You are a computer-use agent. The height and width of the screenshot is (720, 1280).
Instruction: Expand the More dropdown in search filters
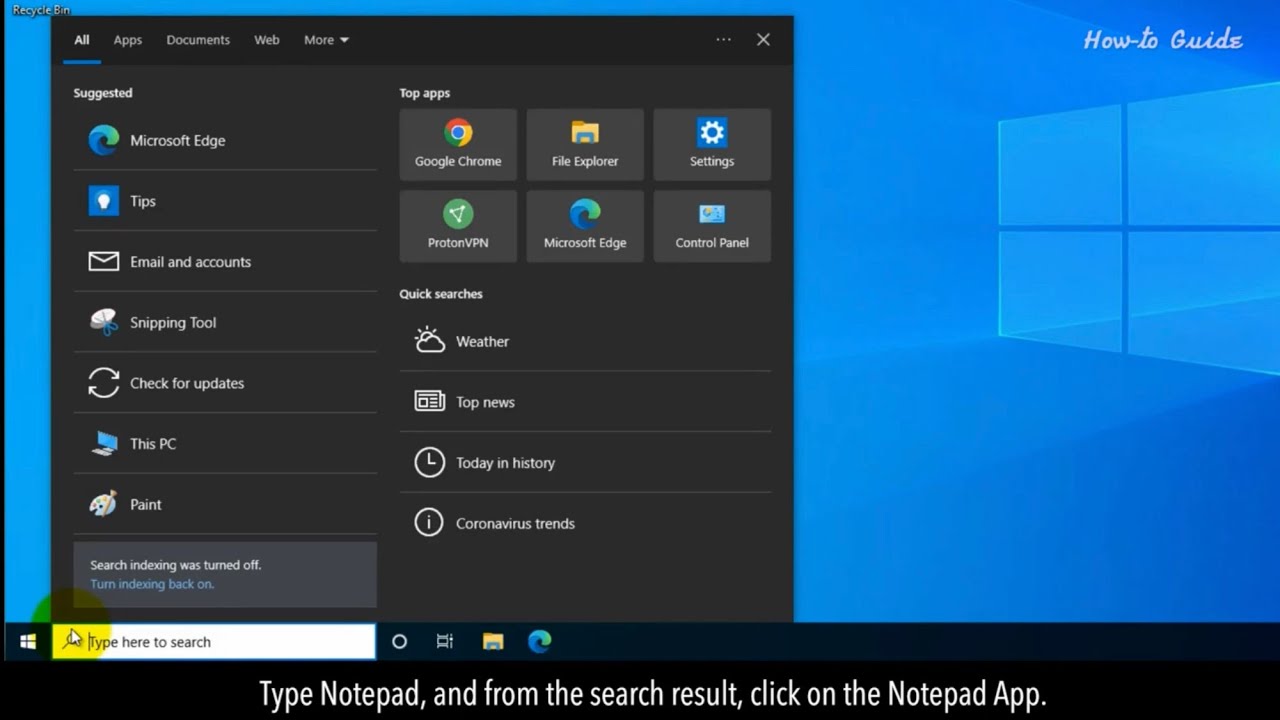click(326, 40)
